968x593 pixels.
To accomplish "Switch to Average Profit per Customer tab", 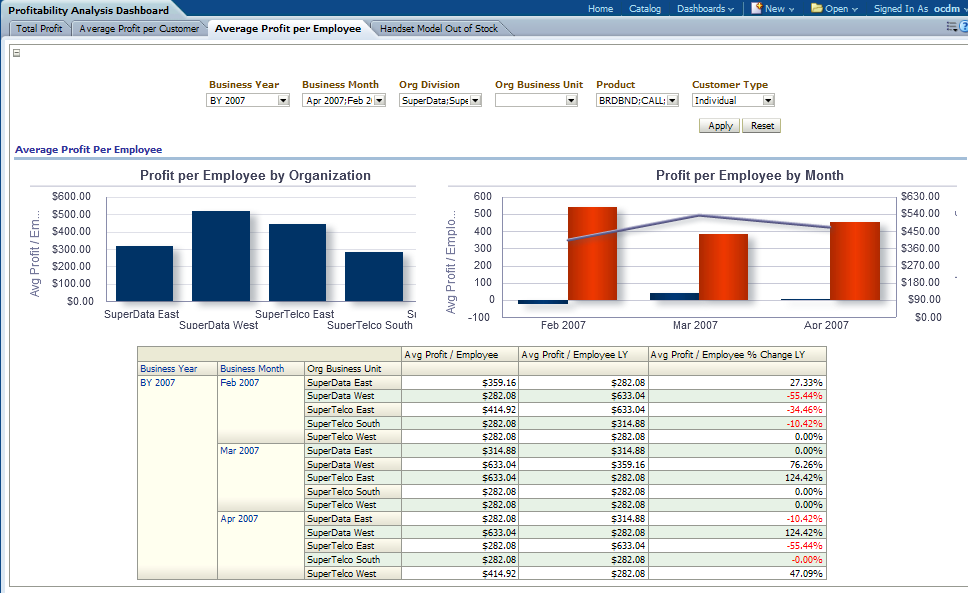I will tap(139, 29).
